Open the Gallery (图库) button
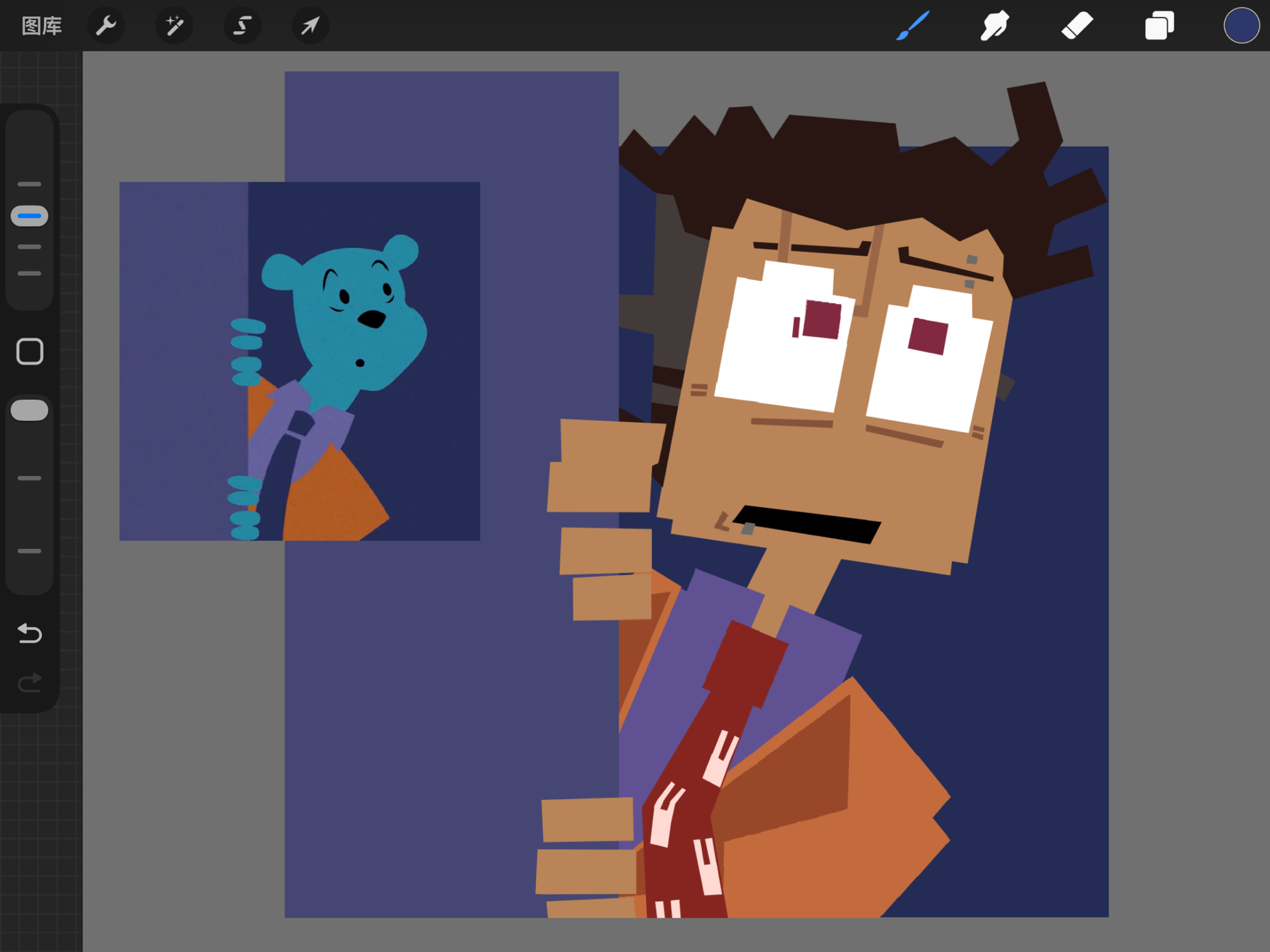1270x952 pixels. tap(42, 26)
